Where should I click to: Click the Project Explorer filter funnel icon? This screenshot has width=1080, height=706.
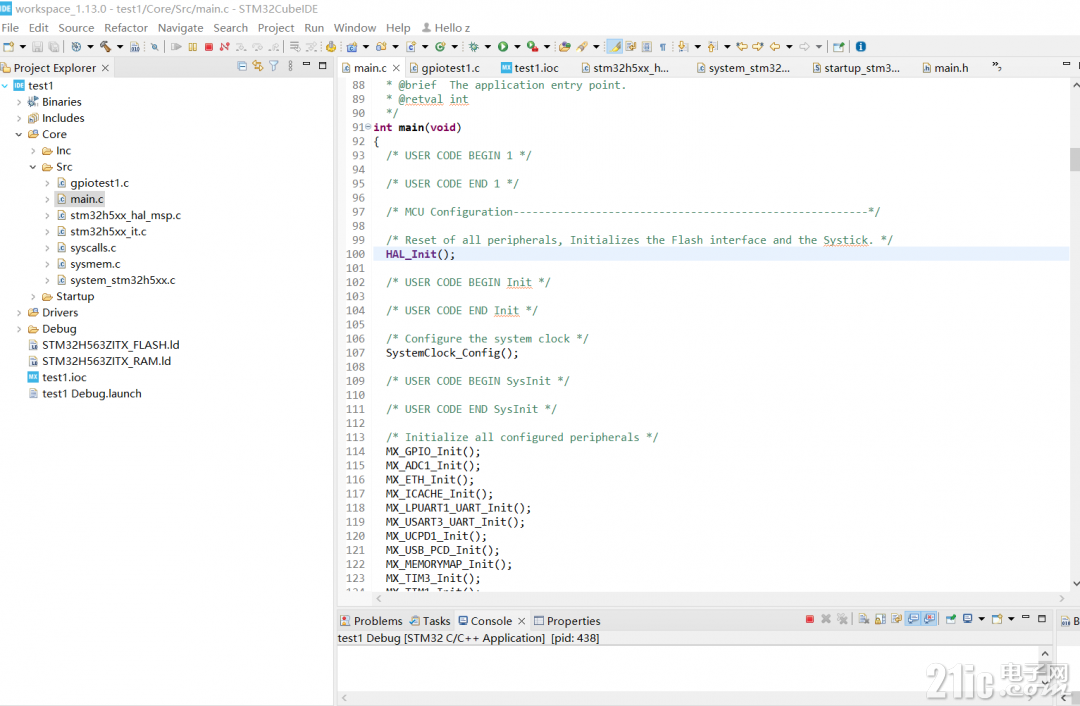(x=273, y=66)
